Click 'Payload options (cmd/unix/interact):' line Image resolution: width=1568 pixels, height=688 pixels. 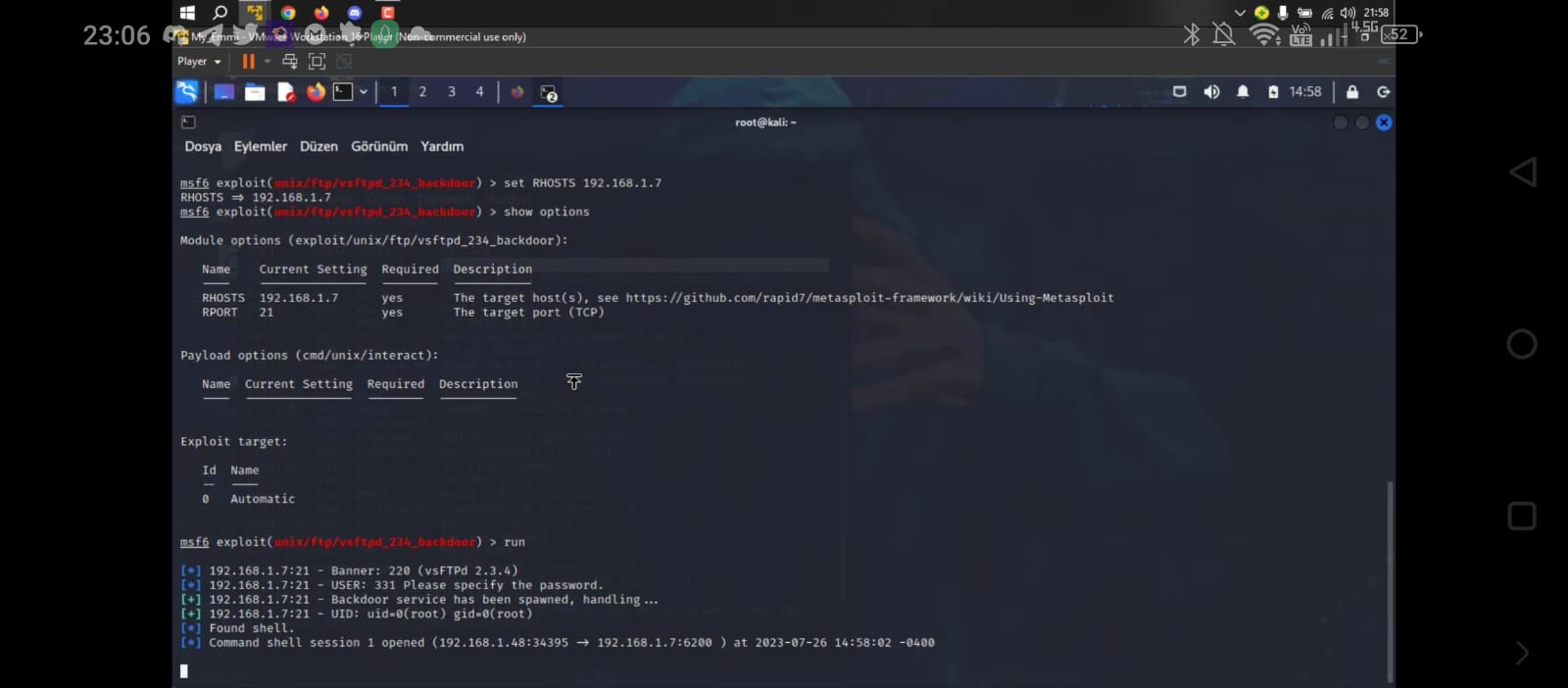click(310, 356)
